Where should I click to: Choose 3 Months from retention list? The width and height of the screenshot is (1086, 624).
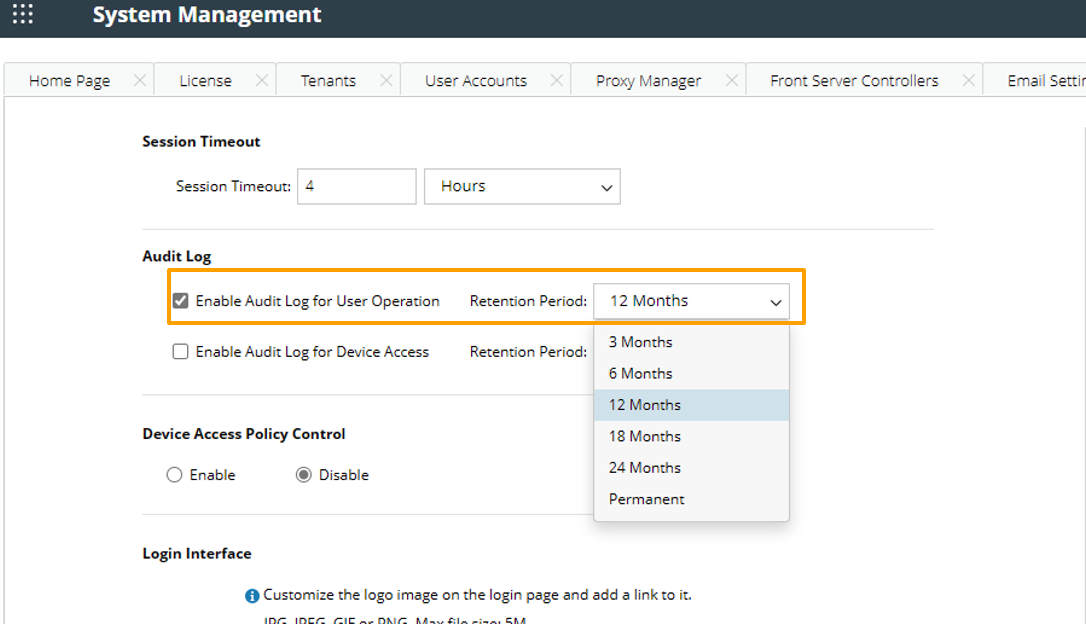(x=641, y=342)
